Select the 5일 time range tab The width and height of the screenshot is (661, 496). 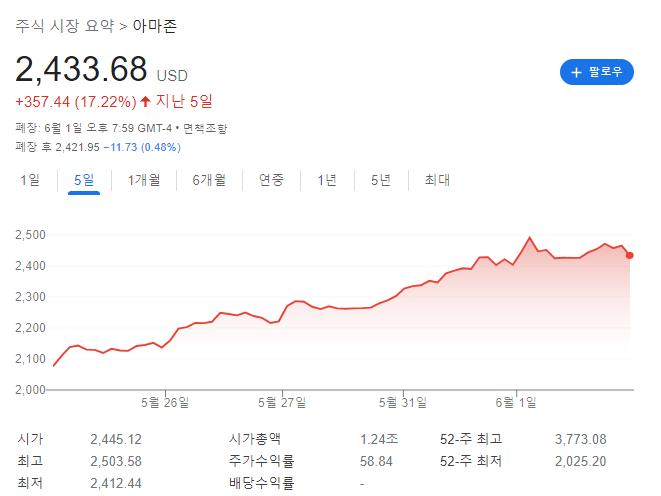[x=84, y=180]
